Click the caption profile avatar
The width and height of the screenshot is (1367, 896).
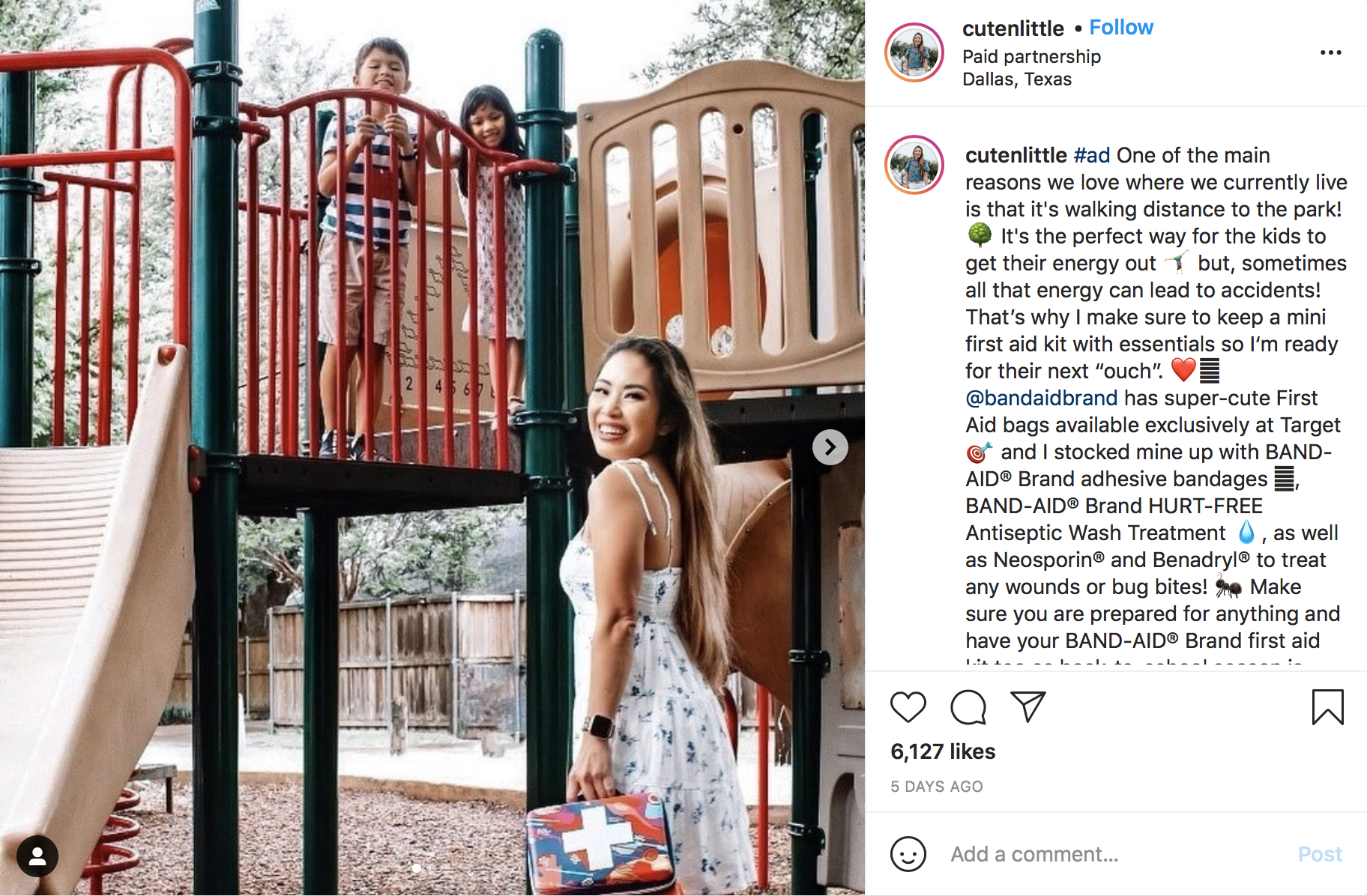pyautogui.click(x=914, y=165)
